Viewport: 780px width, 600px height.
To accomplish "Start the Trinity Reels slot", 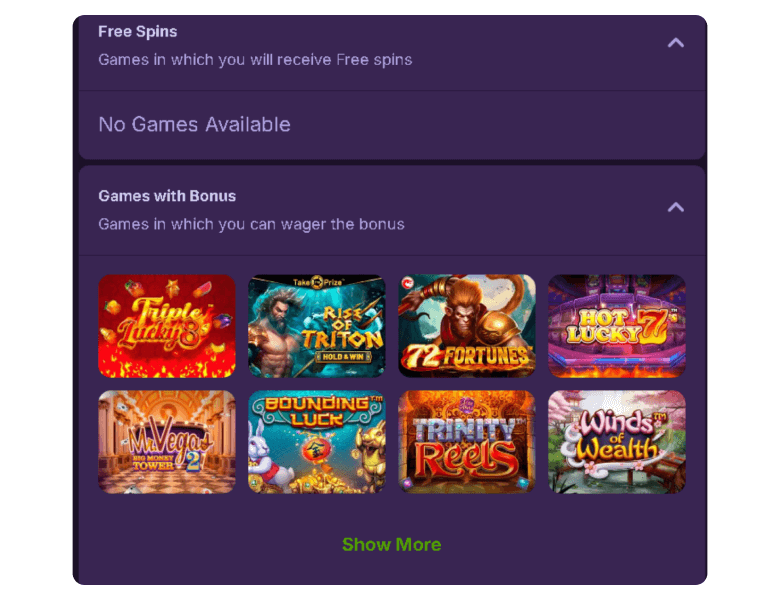I will click(467, 441).
